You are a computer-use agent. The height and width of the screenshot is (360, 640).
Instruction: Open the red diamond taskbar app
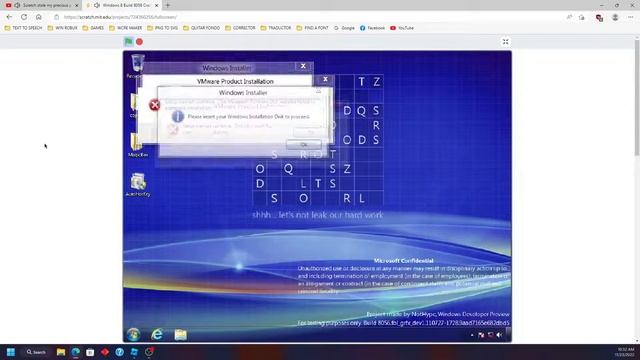click(x=105, y=352)
